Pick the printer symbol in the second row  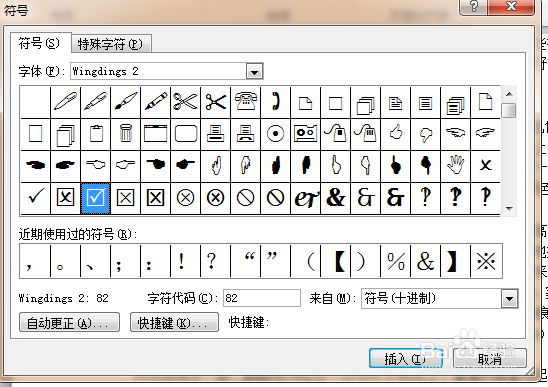coord(216,134)
